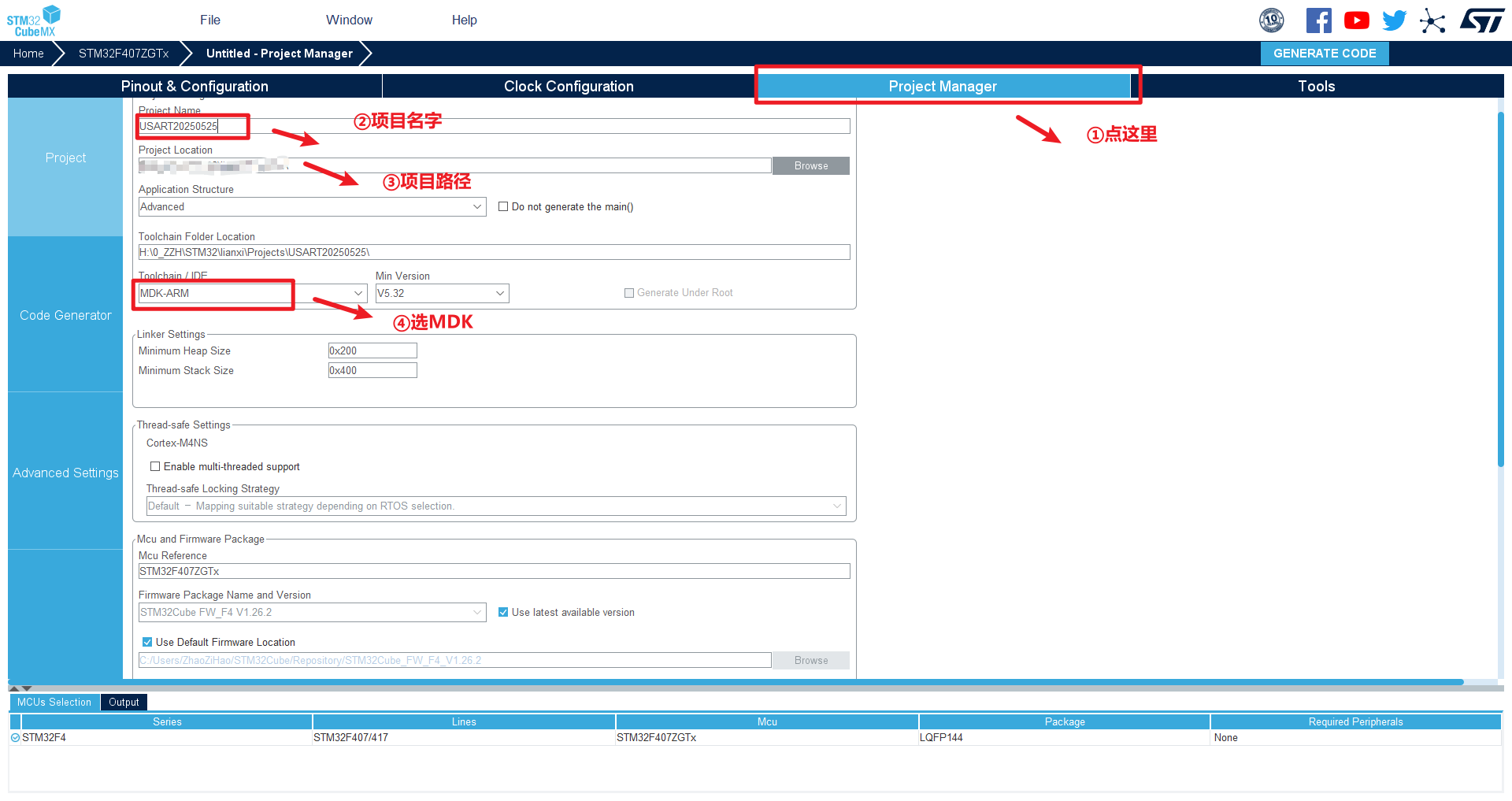Click Browse for firmware location
Screen dimensions: 1512x801
tap(811, 661)
